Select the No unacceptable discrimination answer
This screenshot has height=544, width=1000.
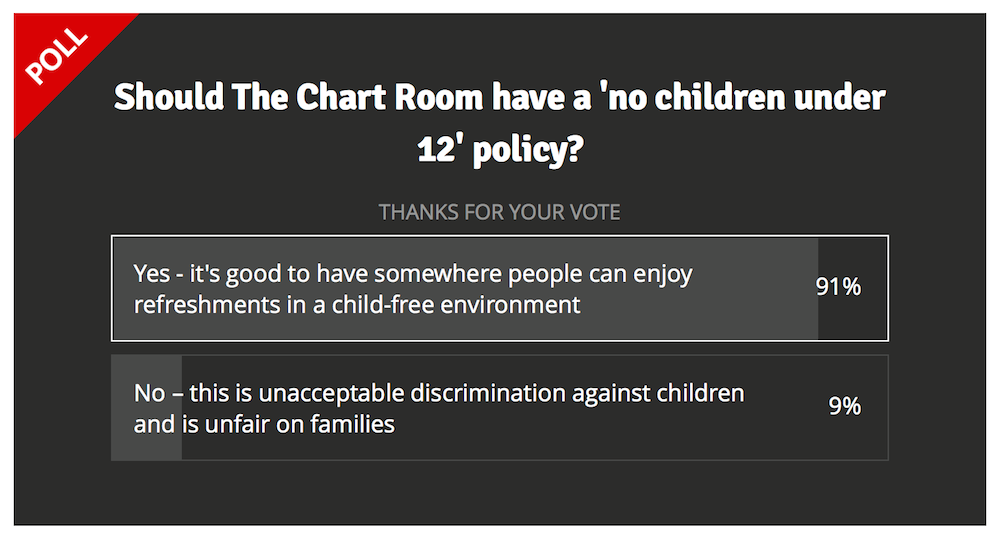click(499, 408)
